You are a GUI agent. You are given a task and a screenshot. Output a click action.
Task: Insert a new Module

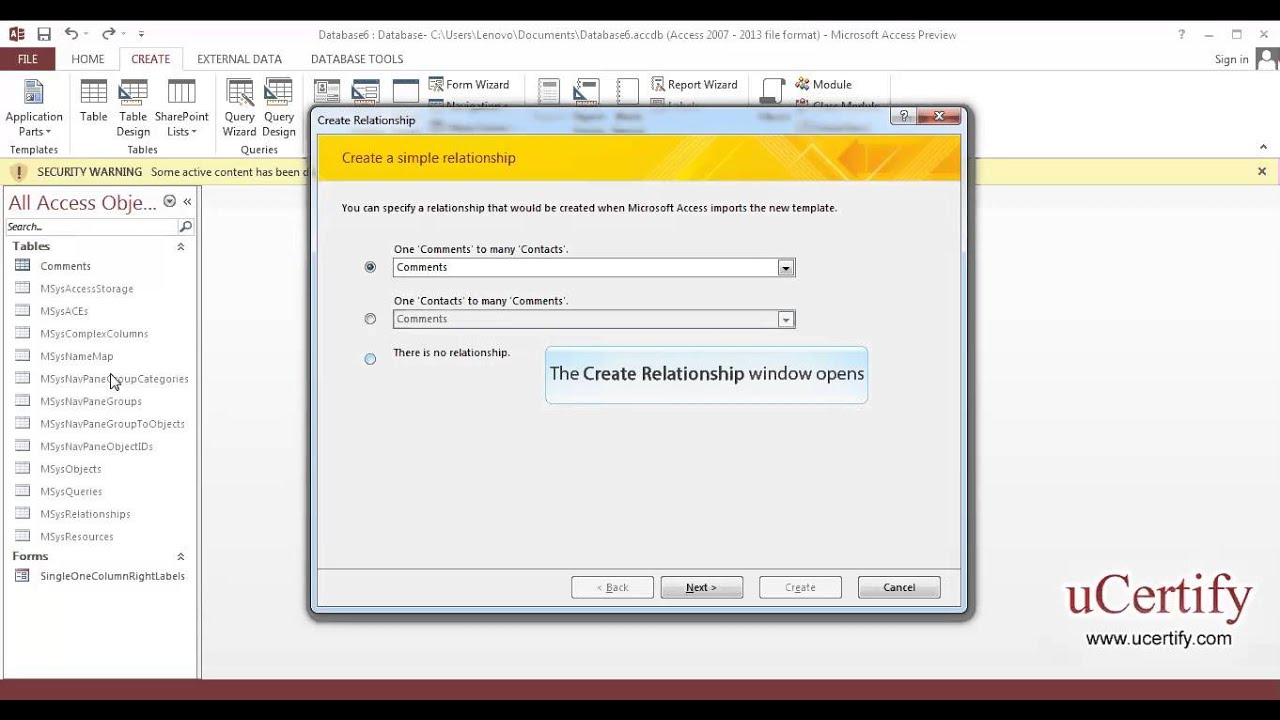(x=822, y=85)
